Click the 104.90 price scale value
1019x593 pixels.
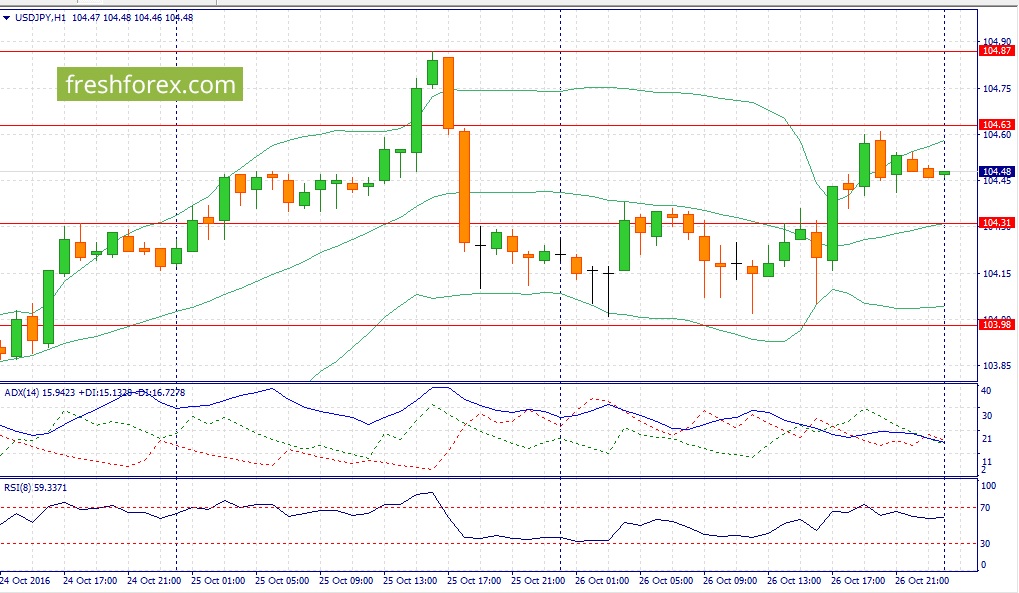pyautogui.click(x=993, y=42)
